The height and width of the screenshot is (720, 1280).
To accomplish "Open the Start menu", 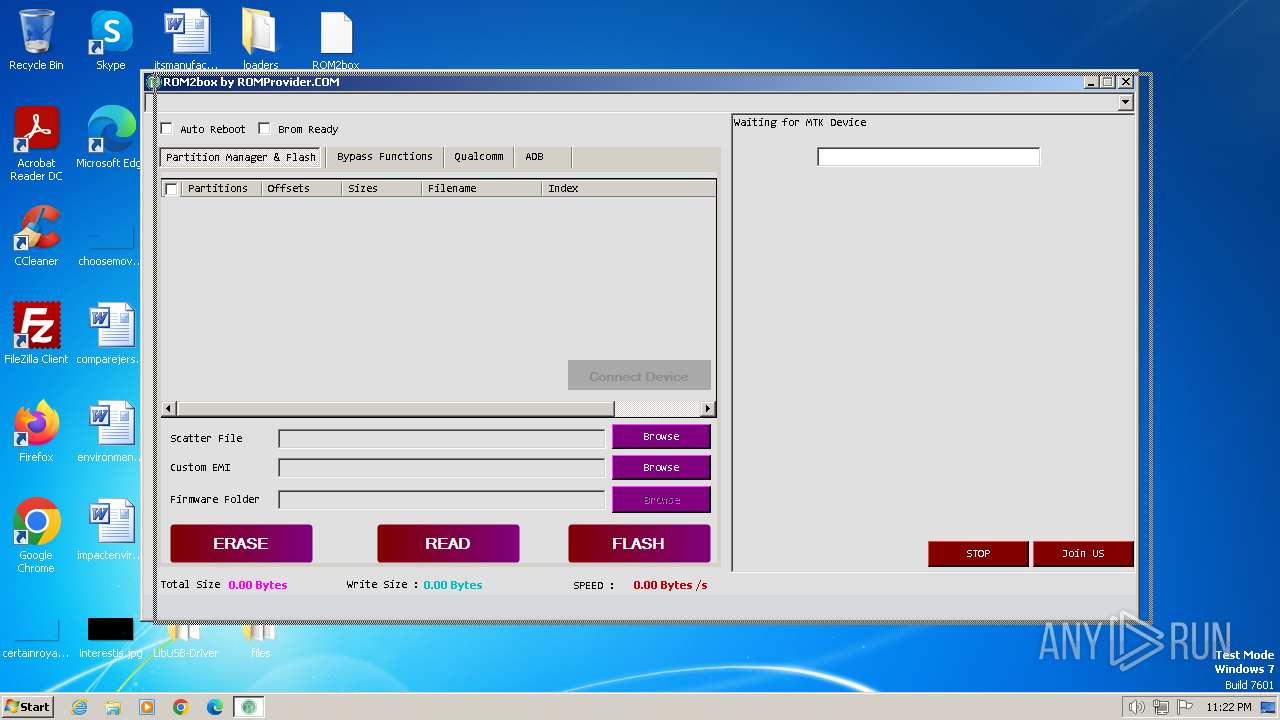I will pos(27,707).
